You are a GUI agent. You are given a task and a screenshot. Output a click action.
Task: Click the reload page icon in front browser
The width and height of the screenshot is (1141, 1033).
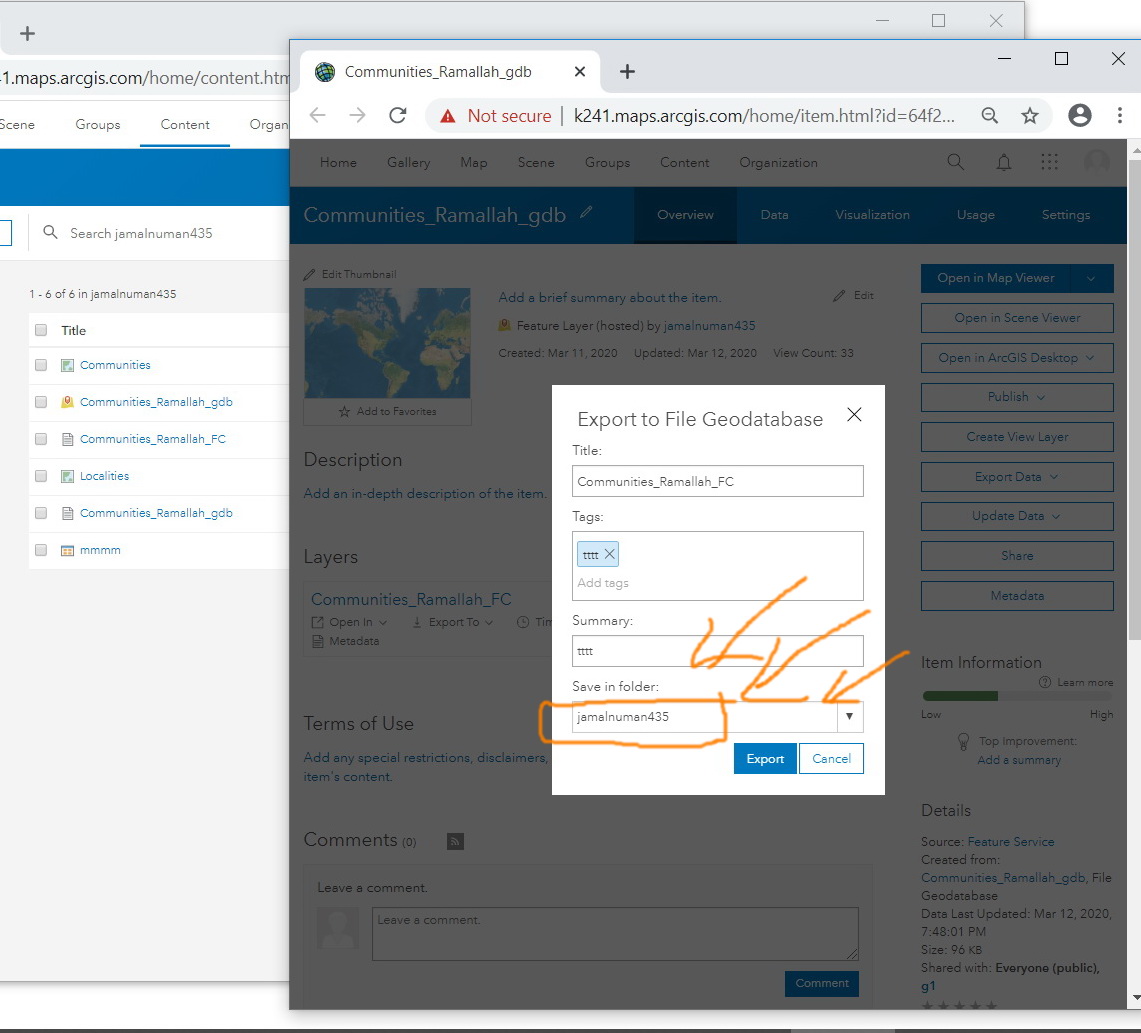click(x=397, y=115)
